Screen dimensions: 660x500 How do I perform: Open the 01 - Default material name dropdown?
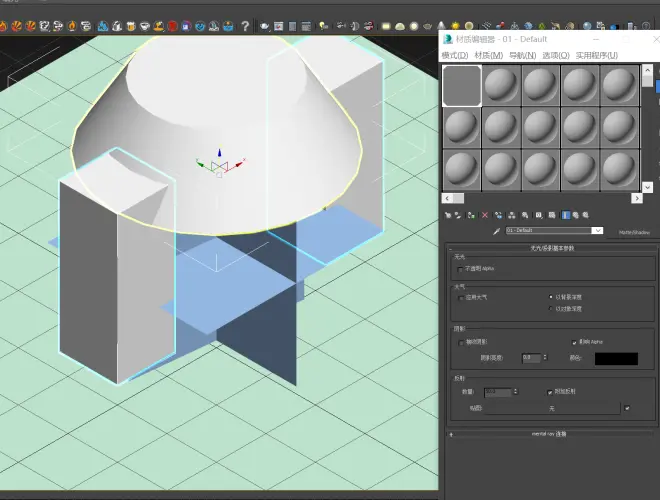pyautogui.click(x=597, y=231)
